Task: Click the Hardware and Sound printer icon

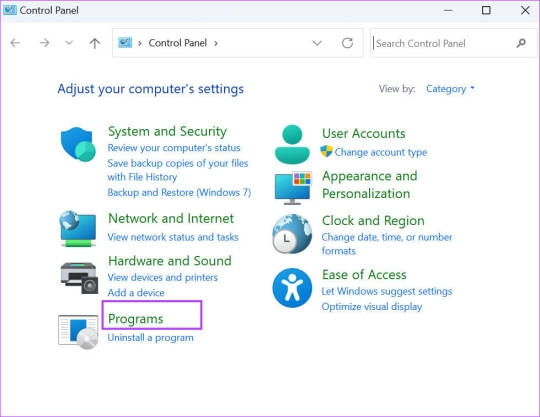Action: coord(79,278)
